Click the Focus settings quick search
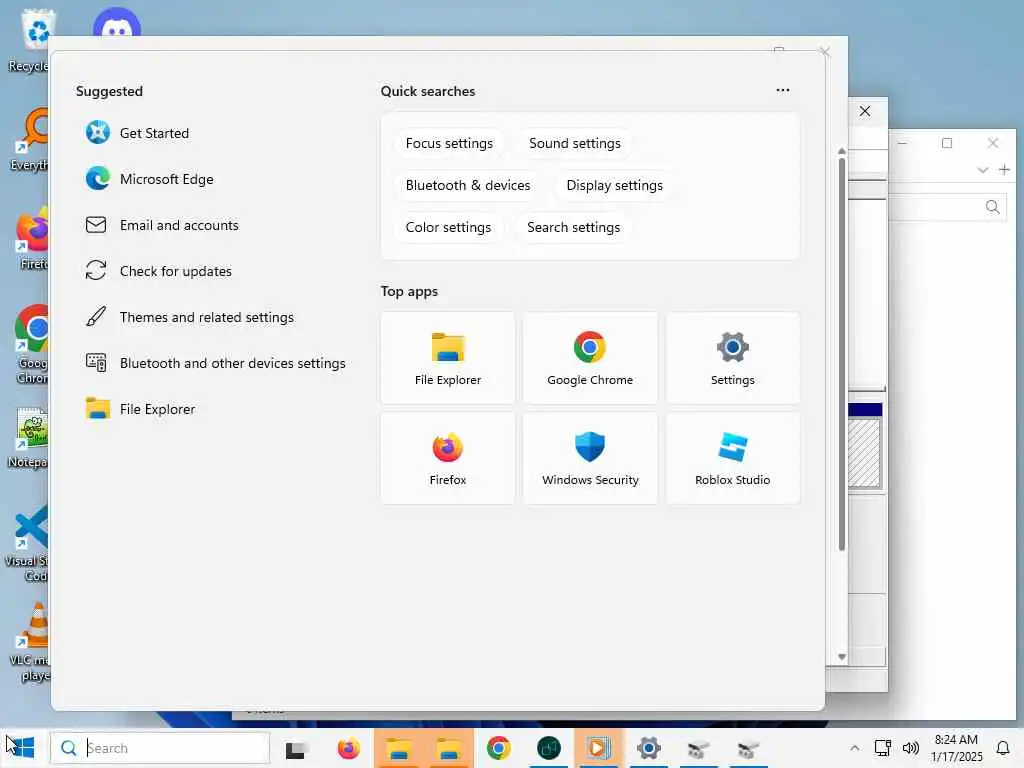 [x=449, y=143]
